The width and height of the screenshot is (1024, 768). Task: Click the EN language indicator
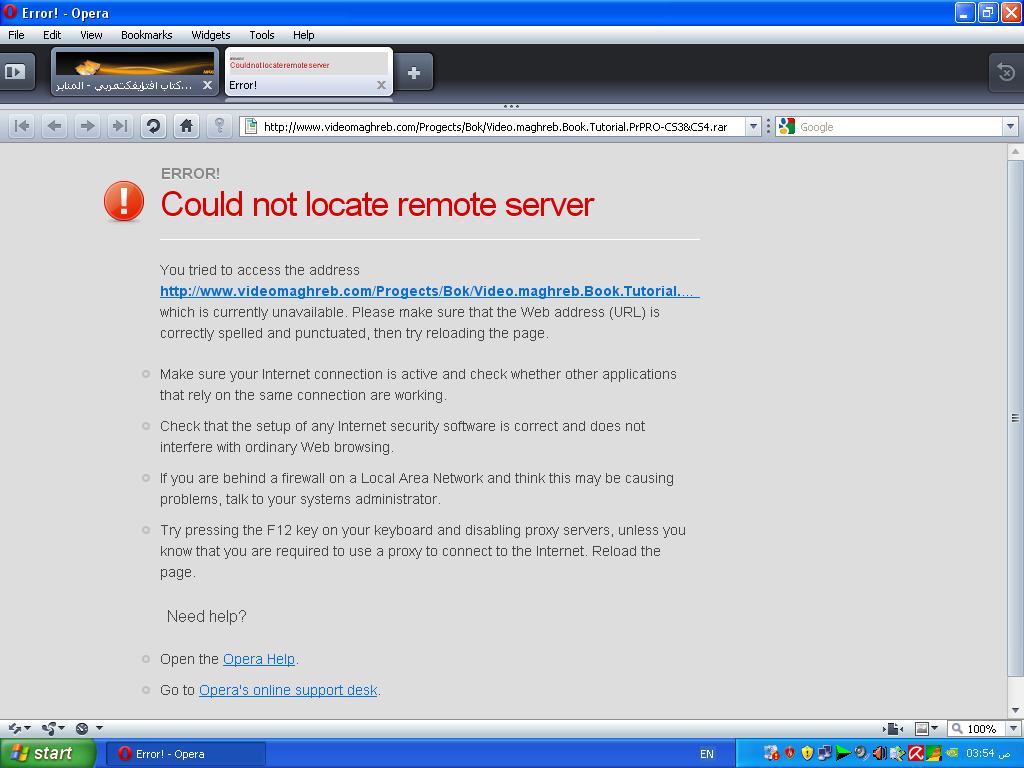coord(707,754)
